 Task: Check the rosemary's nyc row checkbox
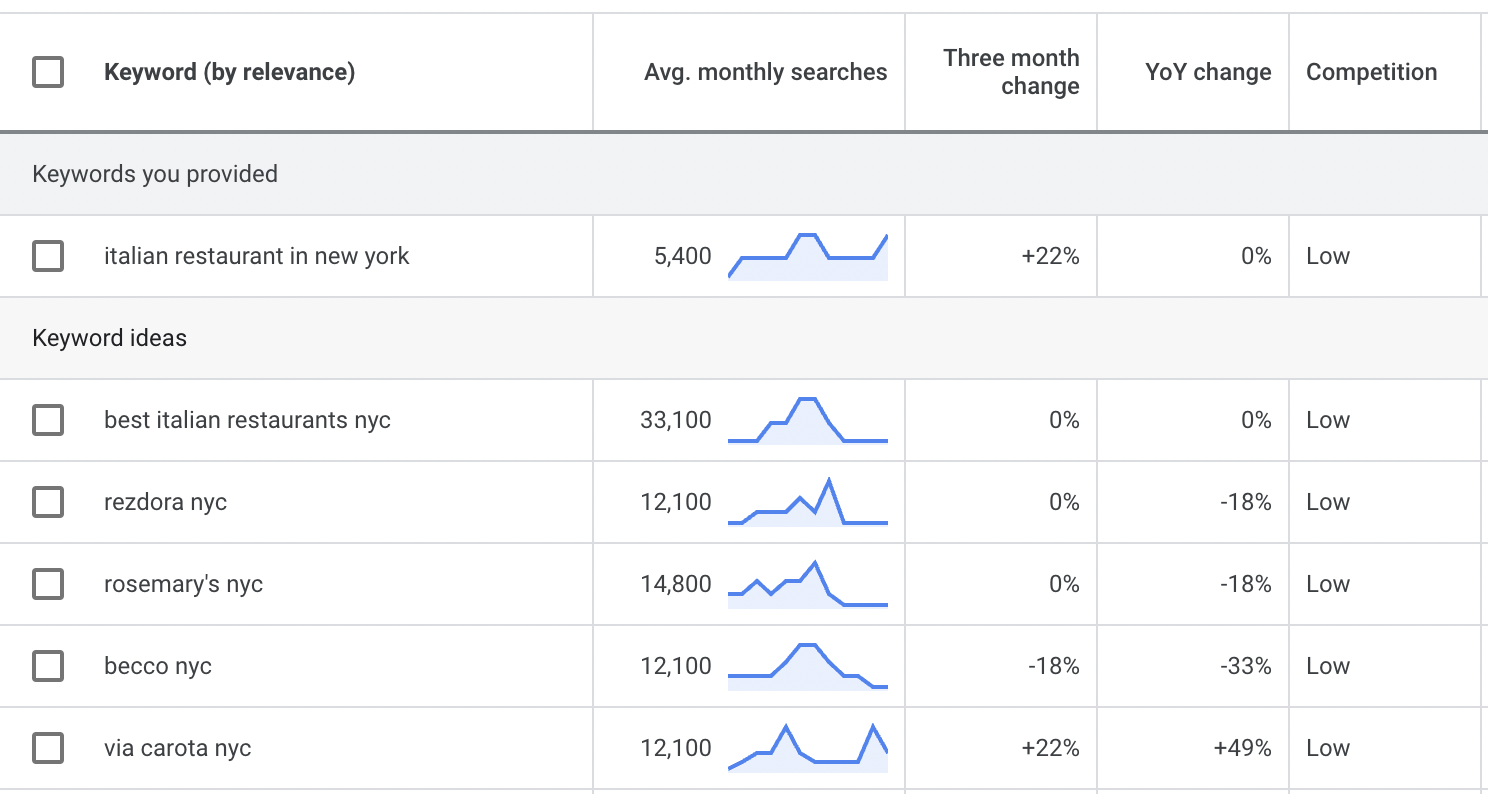[48, 584]
